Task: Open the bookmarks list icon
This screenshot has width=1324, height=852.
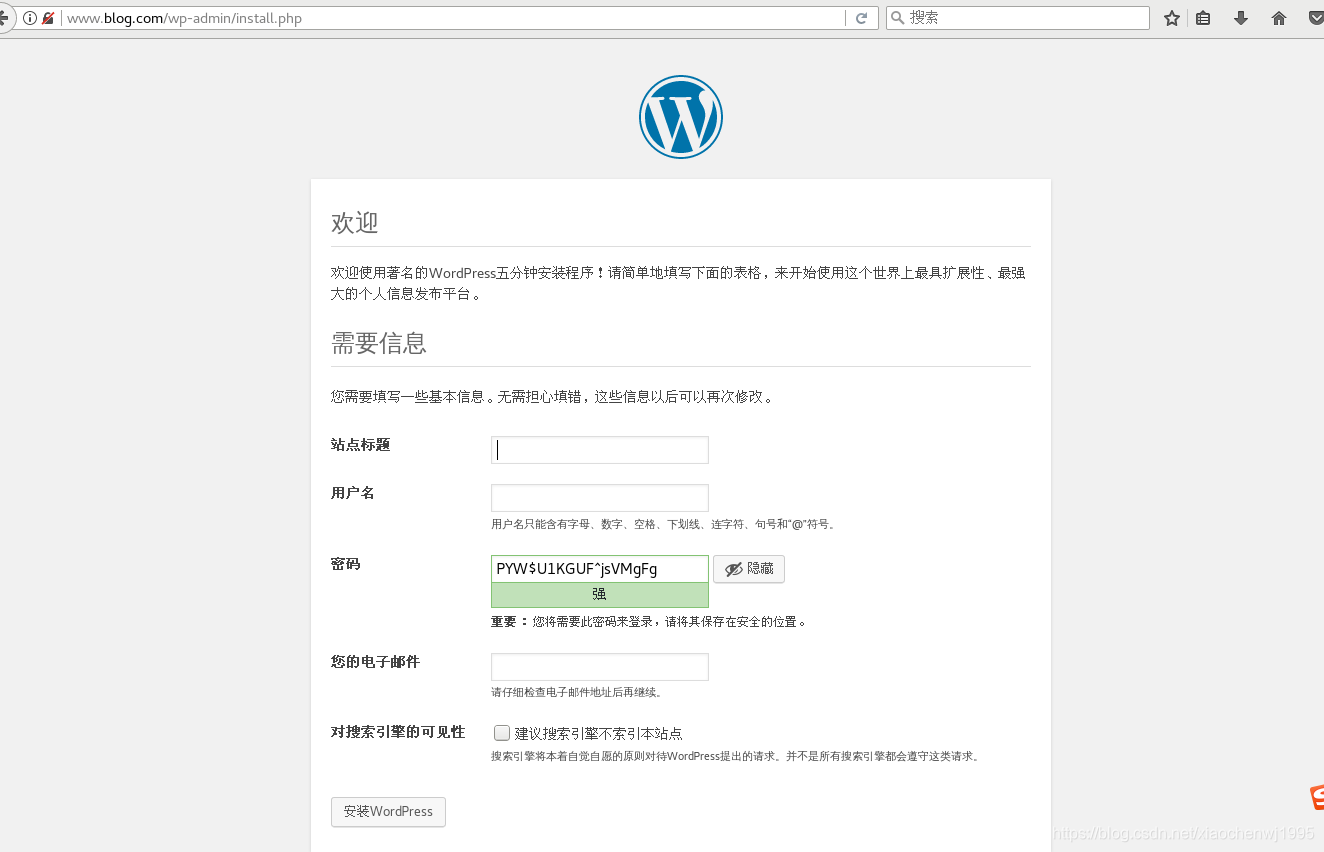Action: (1203, 18)
